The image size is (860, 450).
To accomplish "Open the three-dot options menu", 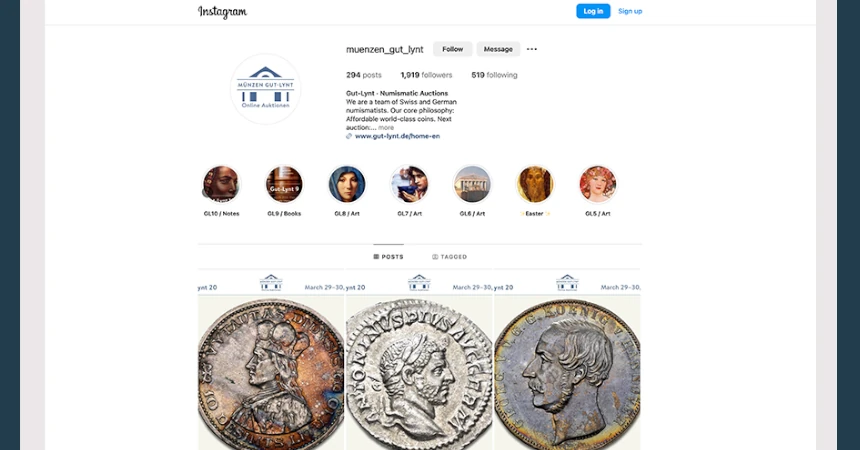I will point(532,49).
